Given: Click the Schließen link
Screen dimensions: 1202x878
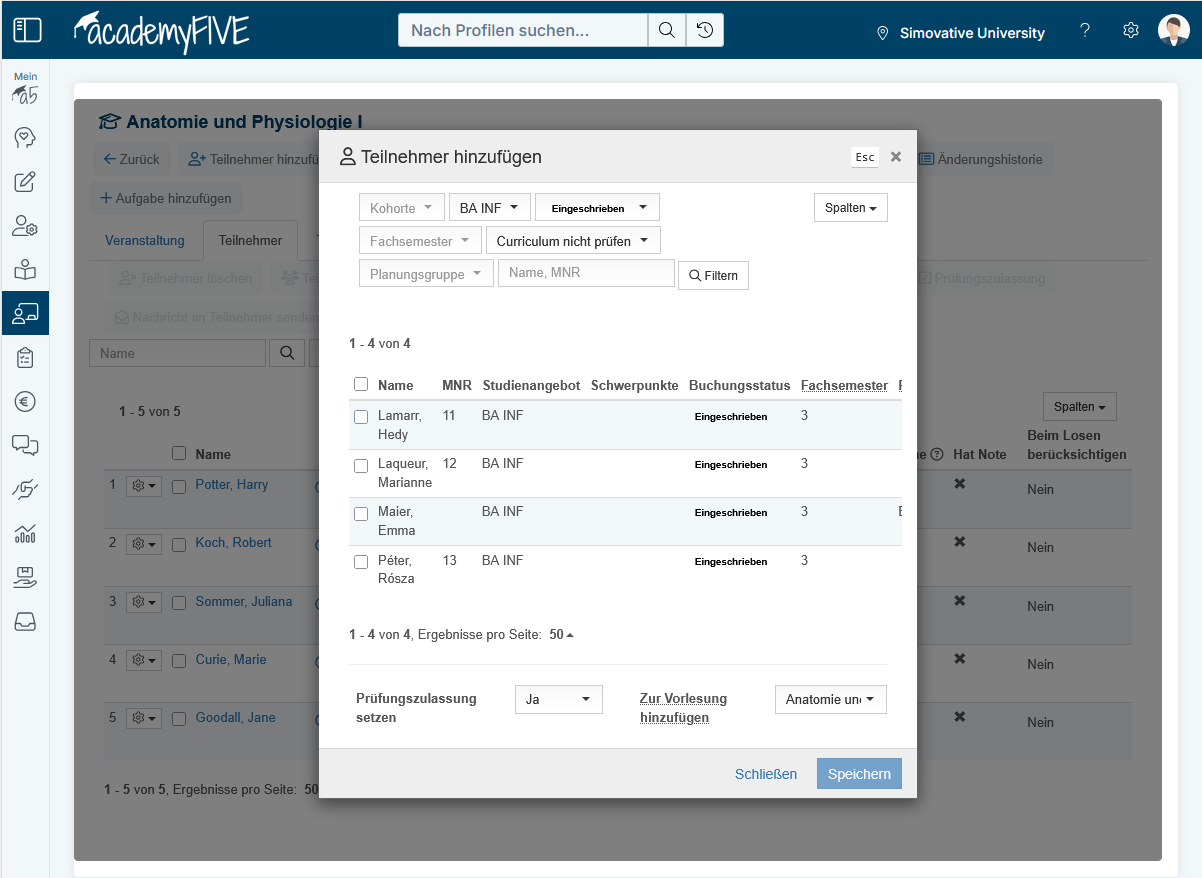Looking at the screenshot, I should pyautogui.click(x=766, y=774).
